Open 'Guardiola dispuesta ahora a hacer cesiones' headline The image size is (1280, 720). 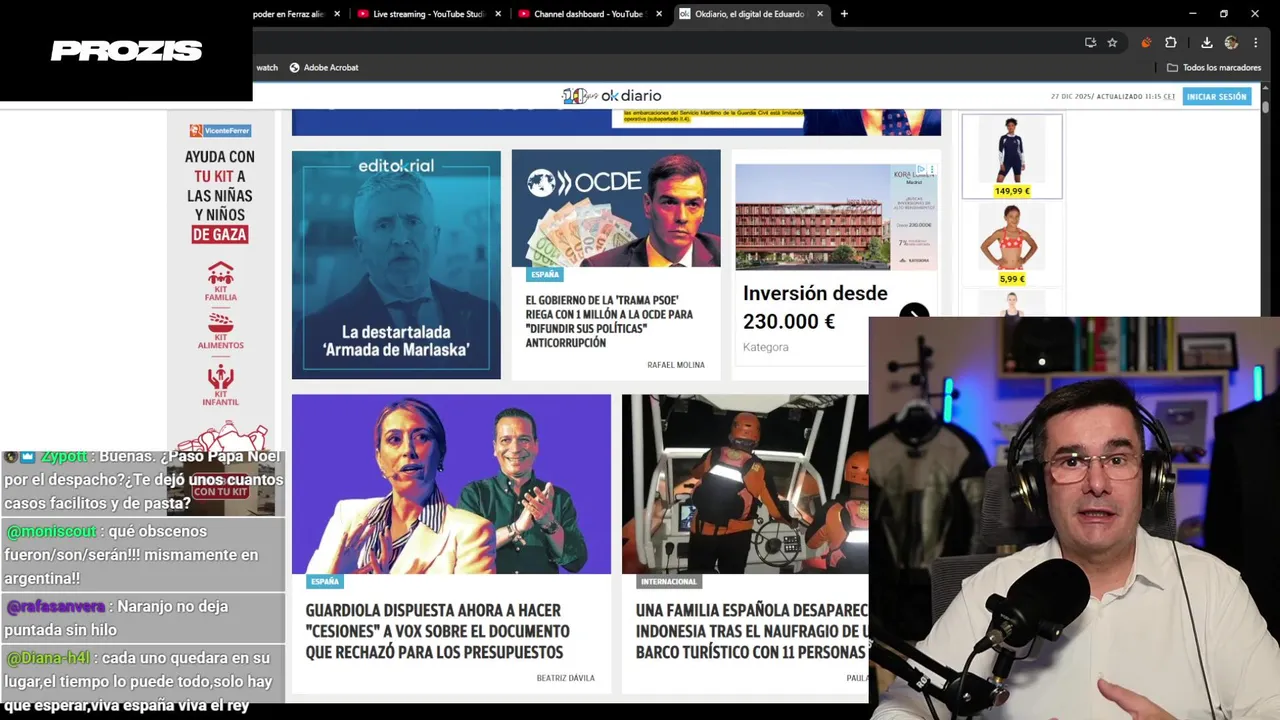(x=437, y=631)
